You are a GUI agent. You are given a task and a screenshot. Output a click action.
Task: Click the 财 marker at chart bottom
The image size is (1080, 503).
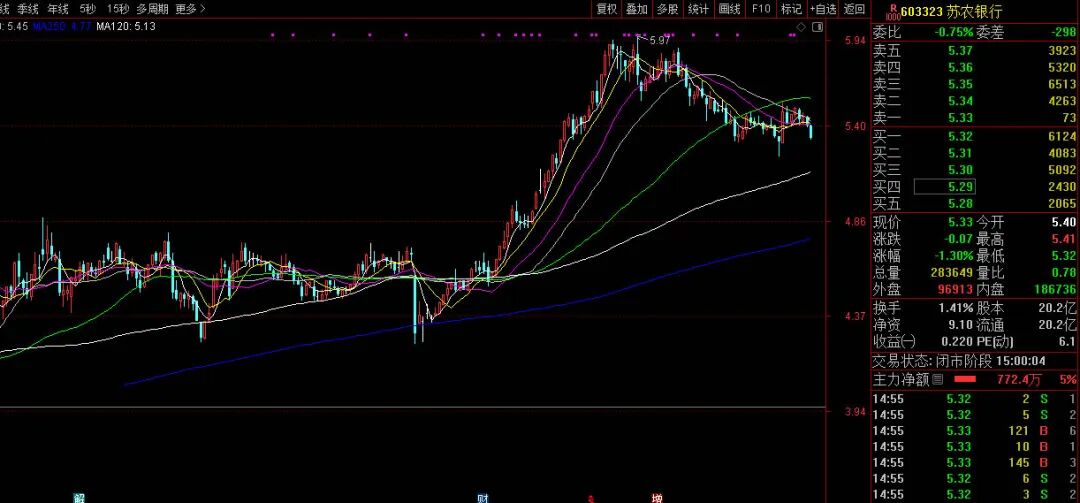click(x=482, y=497)
